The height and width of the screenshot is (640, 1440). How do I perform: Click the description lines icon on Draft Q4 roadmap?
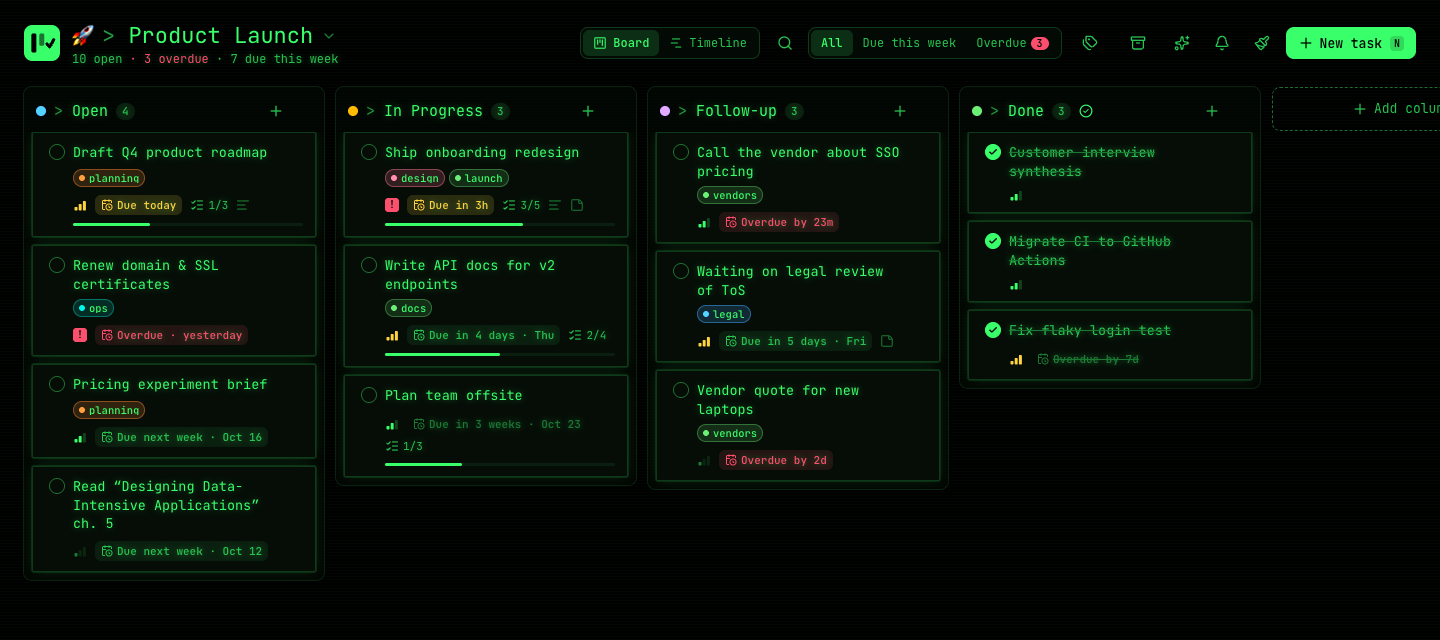click(x=243, y=205)
